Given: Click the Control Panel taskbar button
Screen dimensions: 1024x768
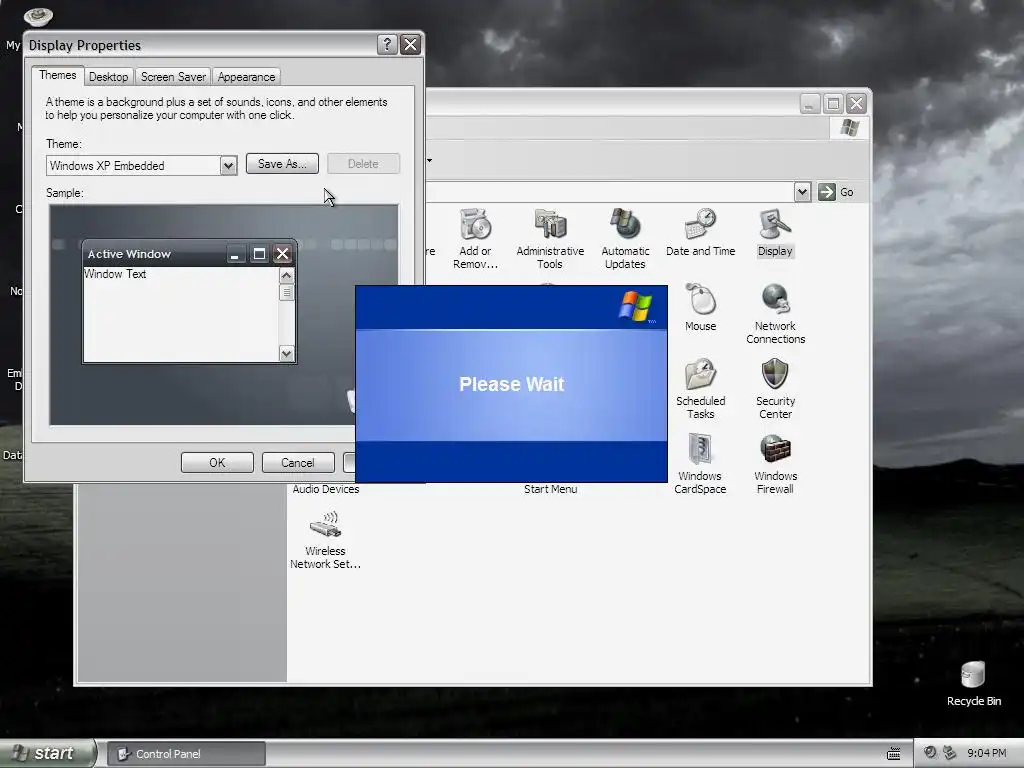Looking at the screenshot, I should 186,754.
